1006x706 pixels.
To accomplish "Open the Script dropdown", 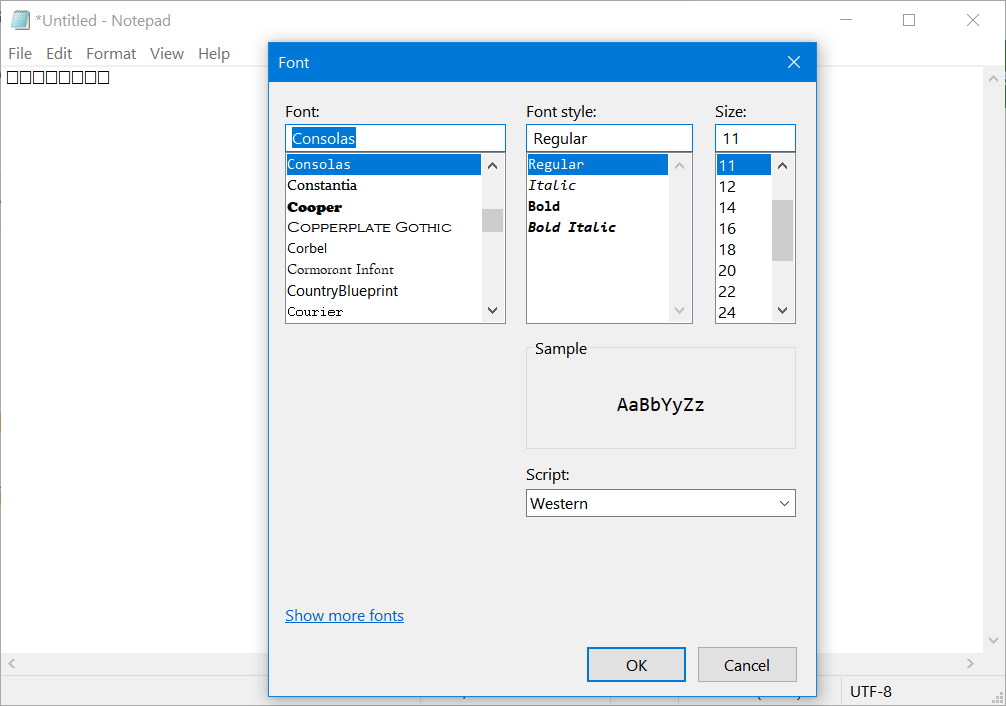I will tap(661, 503).
